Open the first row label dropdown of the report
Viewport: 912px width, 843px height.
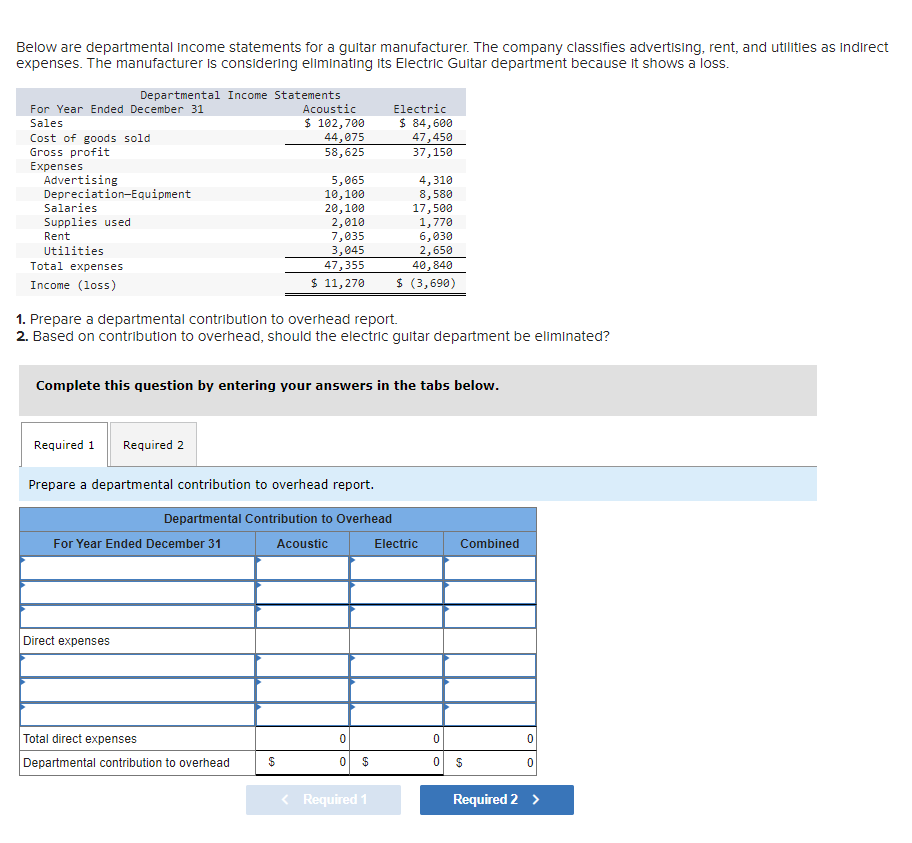tap(137, 567)
